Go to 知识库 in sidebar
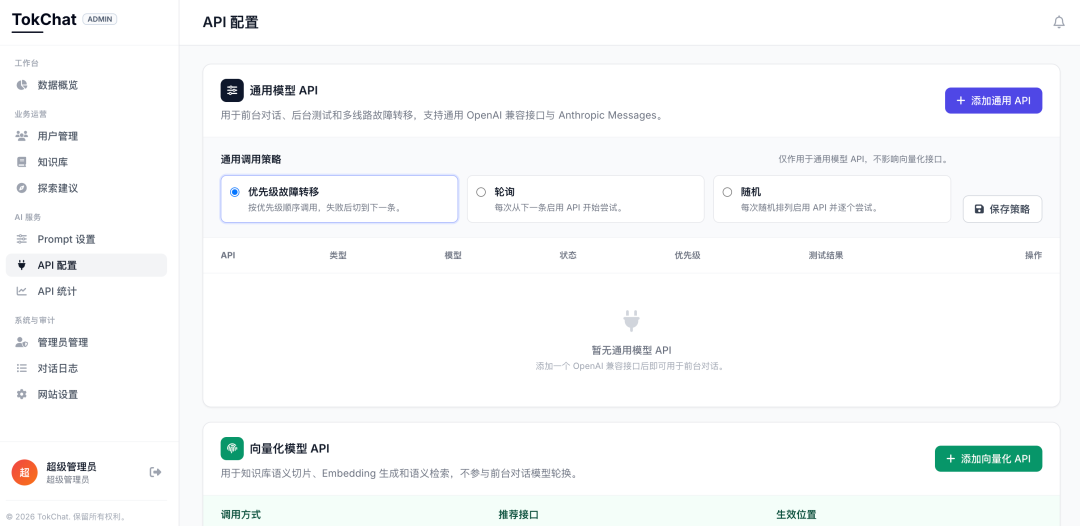 pos(86,162)
